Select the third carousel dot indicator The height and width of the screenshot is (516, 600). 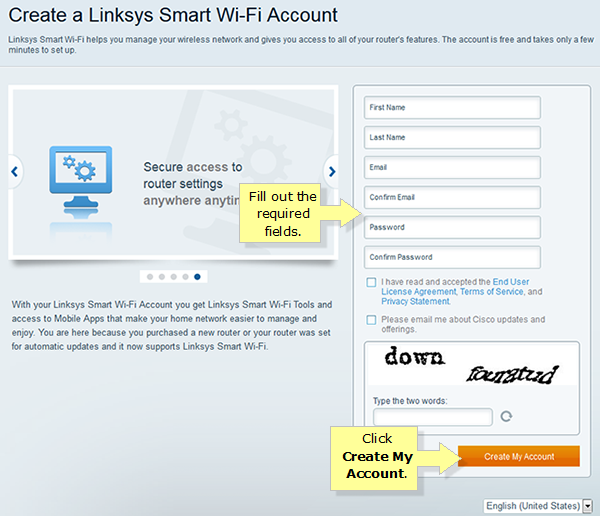click(174, 277)
